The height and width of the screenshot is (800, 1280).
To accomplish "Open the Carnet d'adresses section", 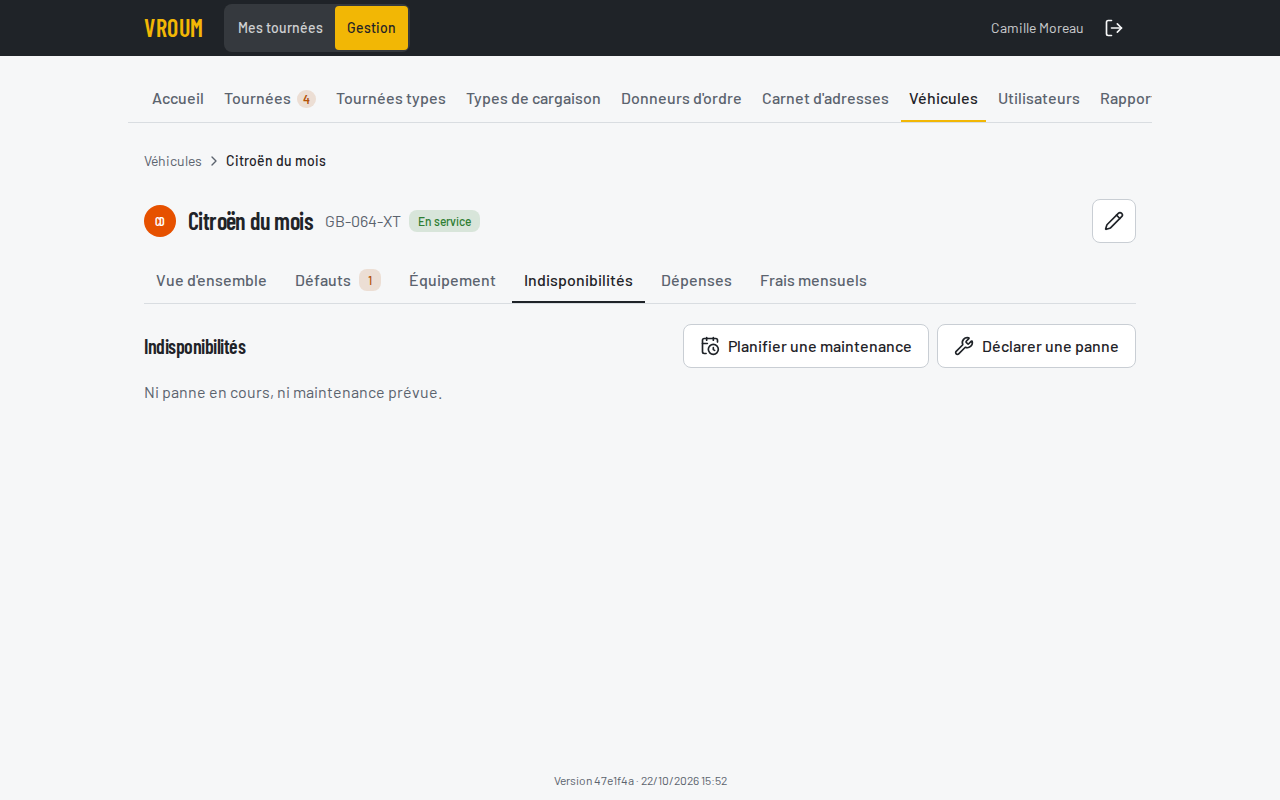I will click(825, 98).
